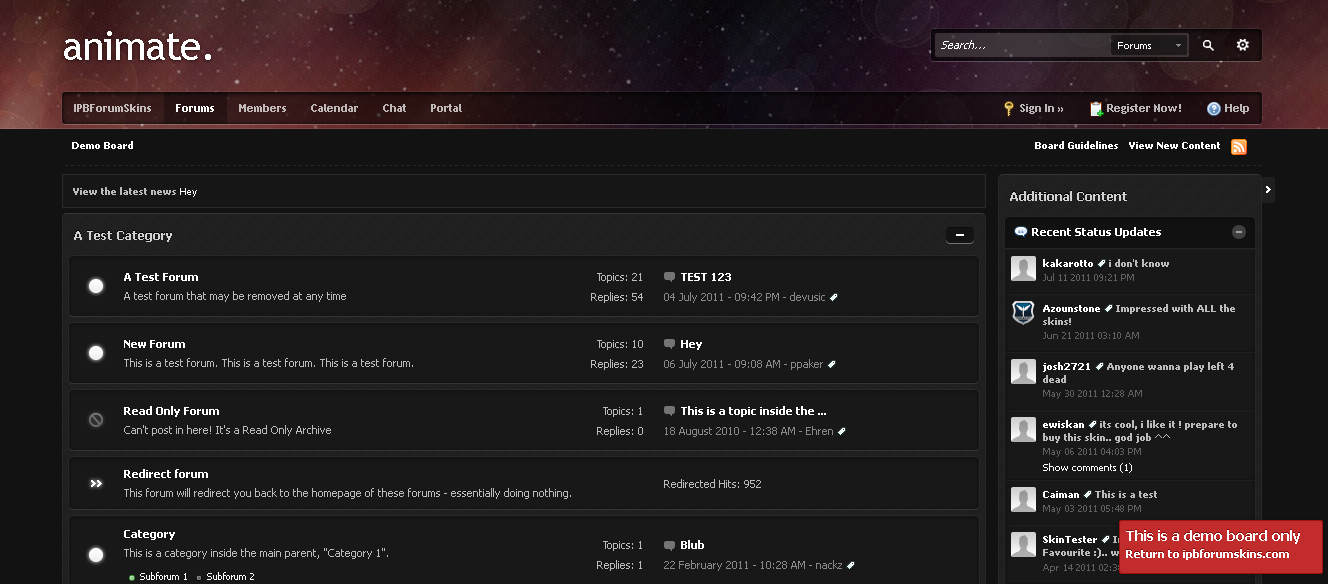Open the Members tab
1328x584 pixels.
coord(262,108)
